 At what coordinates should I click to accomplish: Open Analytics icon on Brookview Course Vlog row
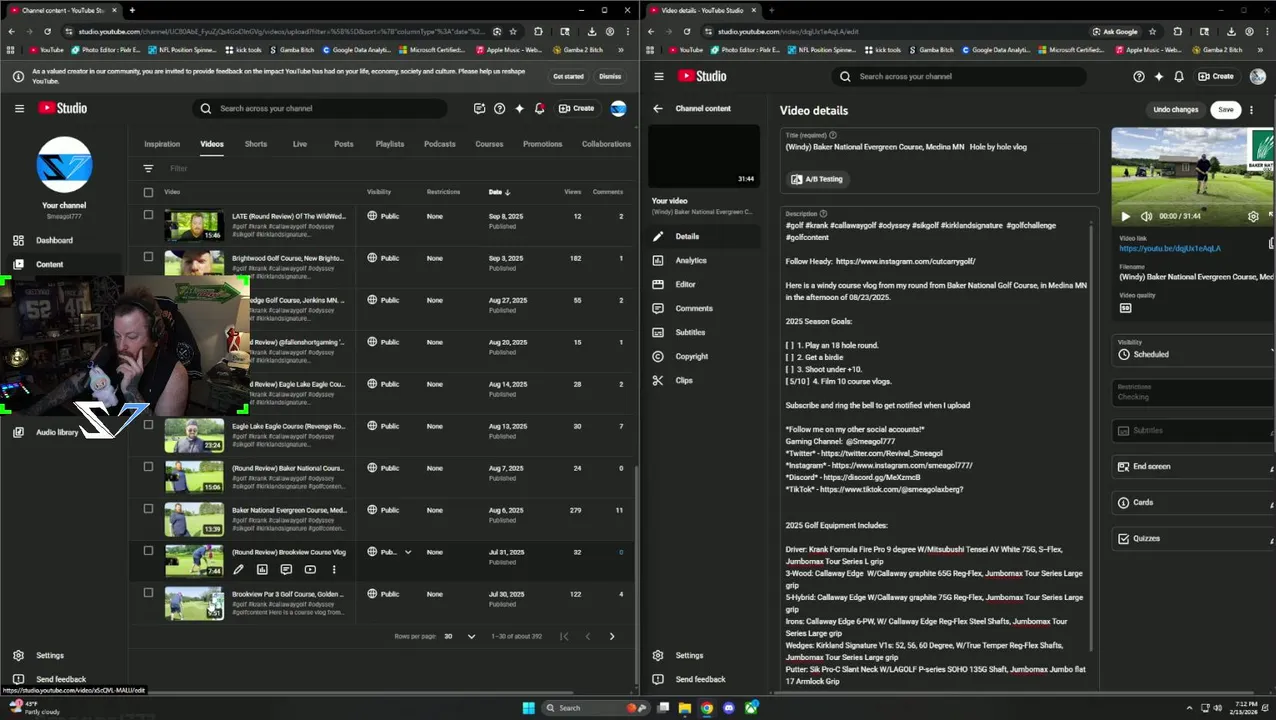click(x=262, y=570)
